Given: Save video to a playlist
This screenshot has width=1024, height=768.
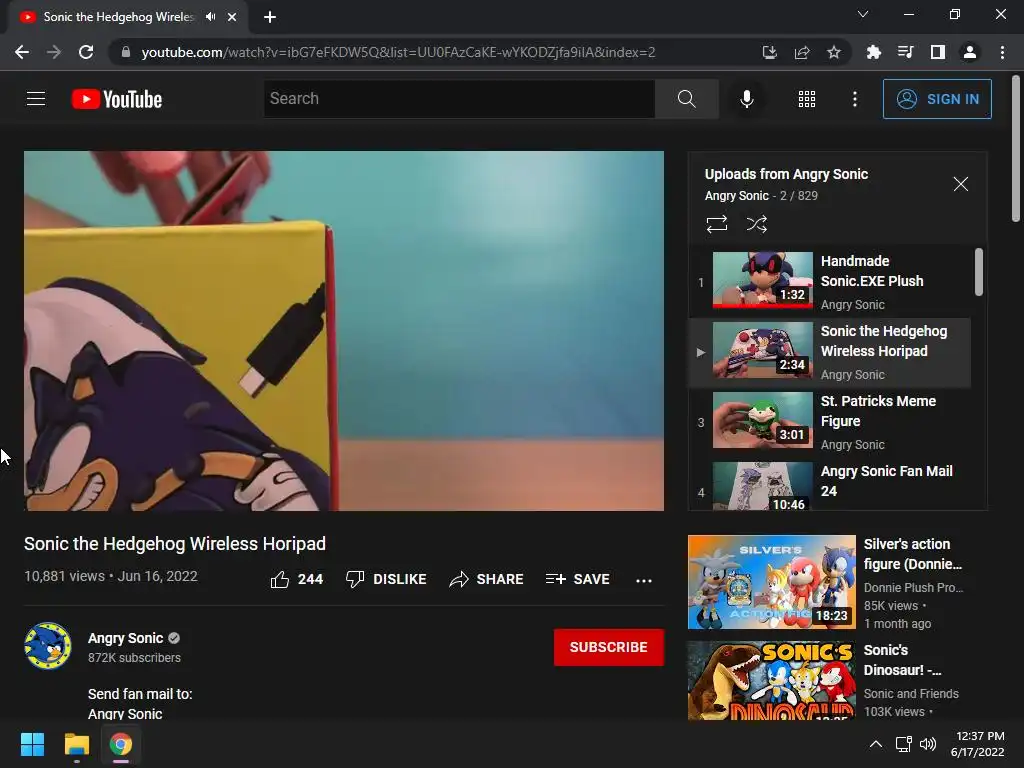Looking at the screenshot, I should pos(577,579).
